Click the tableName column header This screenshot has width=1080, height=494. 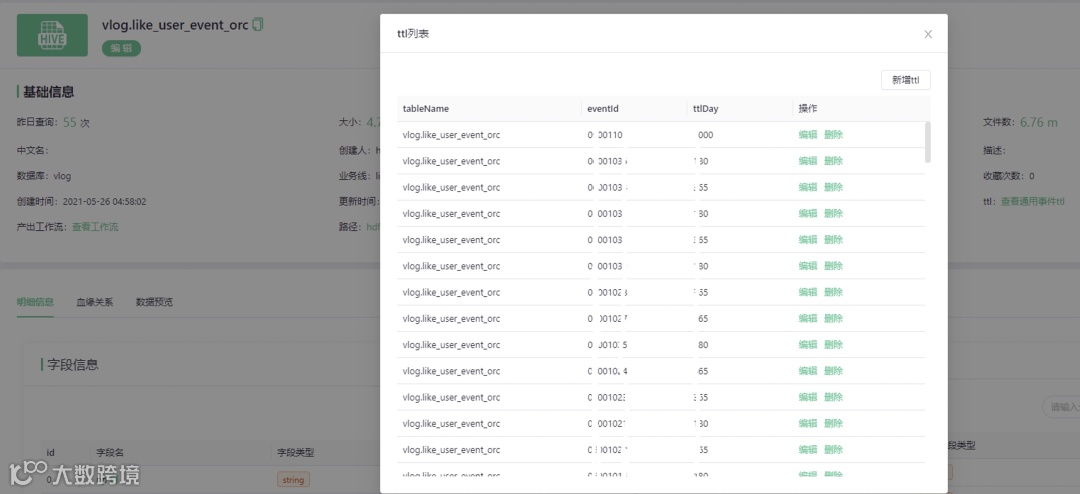click(x=426, y=108)
